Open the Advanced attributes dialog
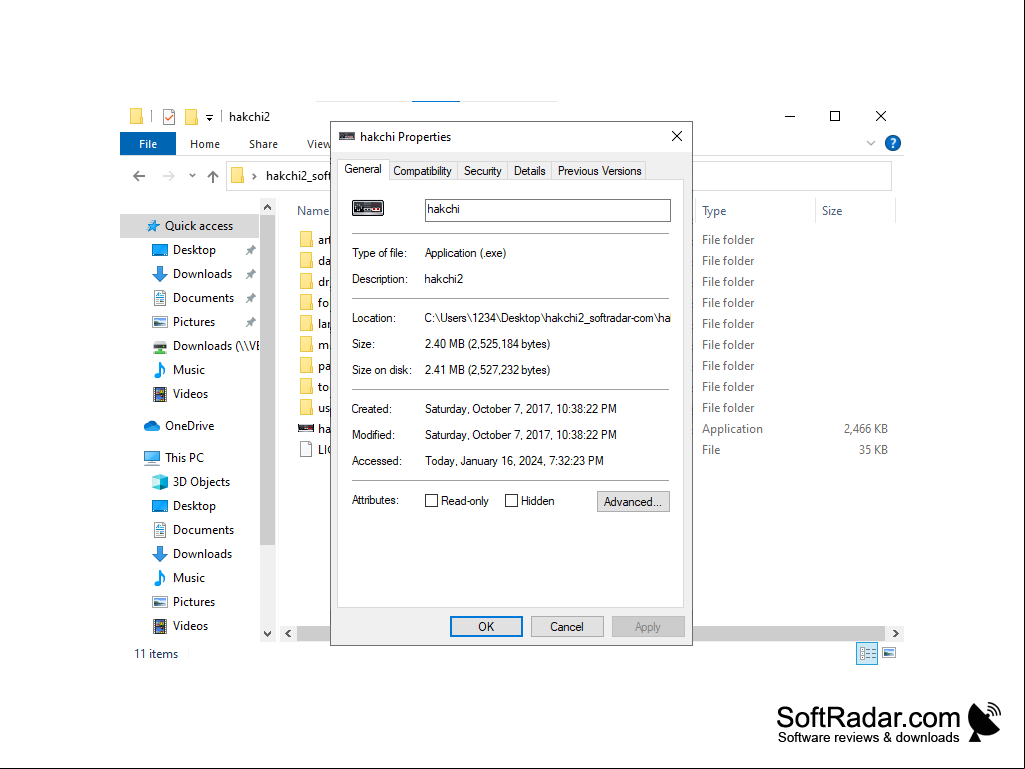This screenshot has width=1025, height=769. point(633,502)
